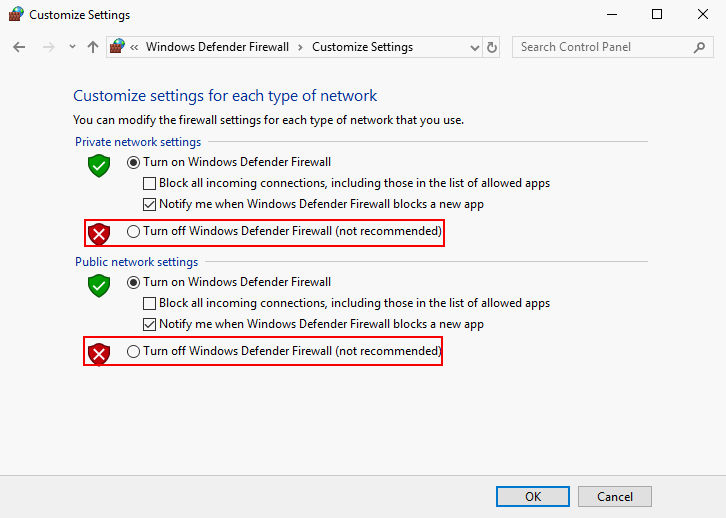Minimize the Customize Settings window
The image size is (726, 518).
[612, 14]
